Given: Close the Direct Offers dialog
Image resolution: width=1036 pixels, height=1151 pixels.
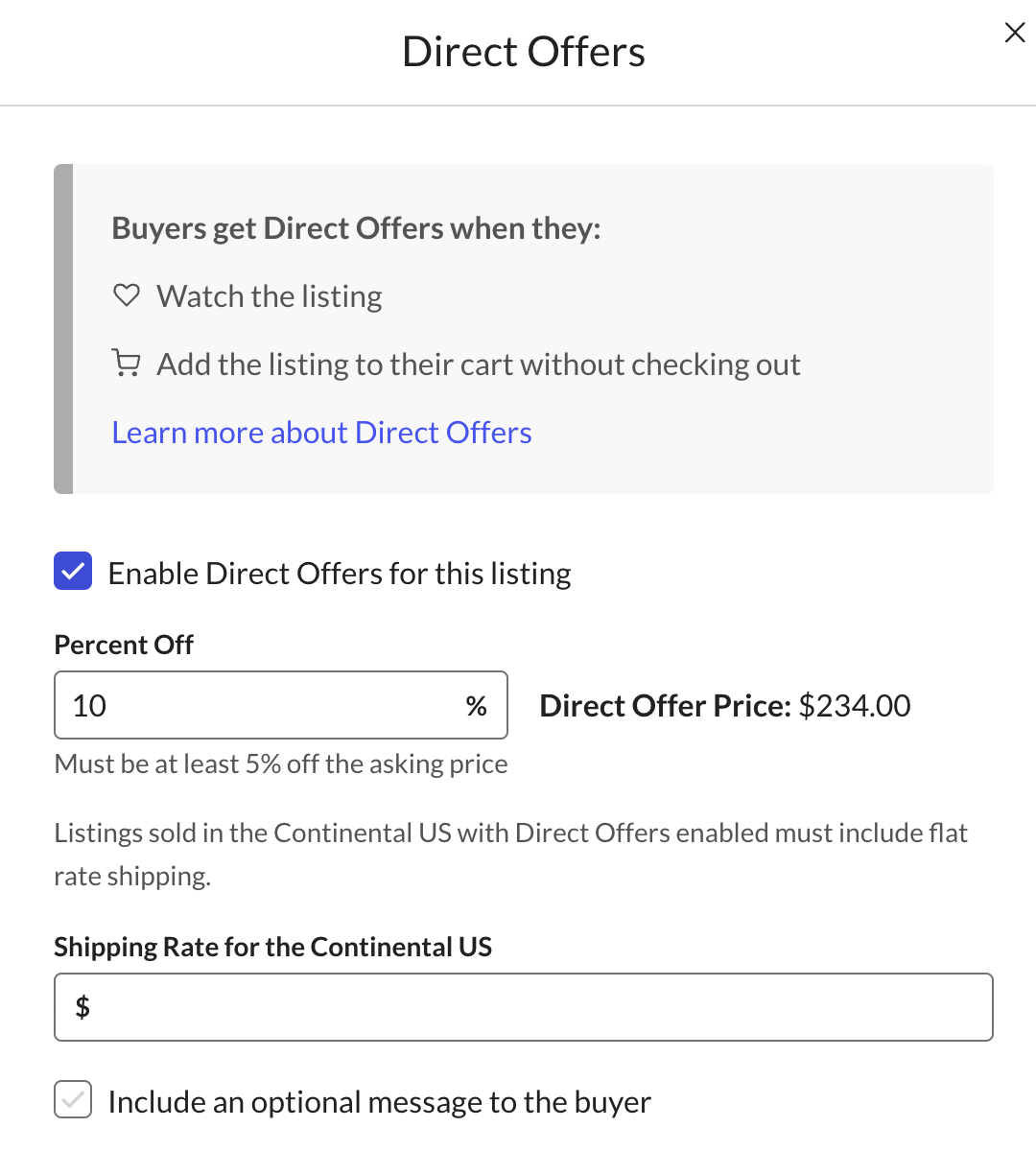Looking at the screenshot, I should click(x=1014, y=33).
